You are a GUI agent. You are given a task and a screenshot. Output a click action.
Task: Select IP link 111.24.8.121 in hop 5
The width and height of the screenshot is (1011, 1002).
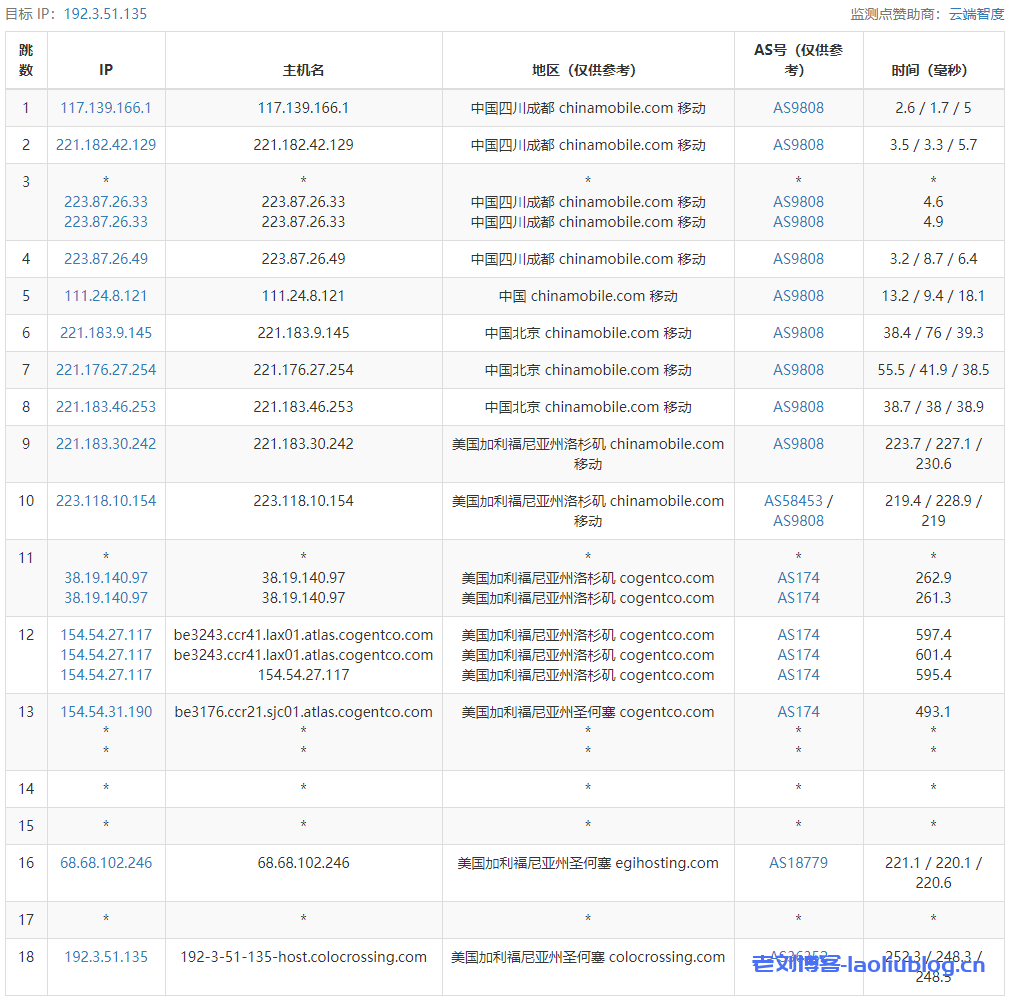coord(106,296)
